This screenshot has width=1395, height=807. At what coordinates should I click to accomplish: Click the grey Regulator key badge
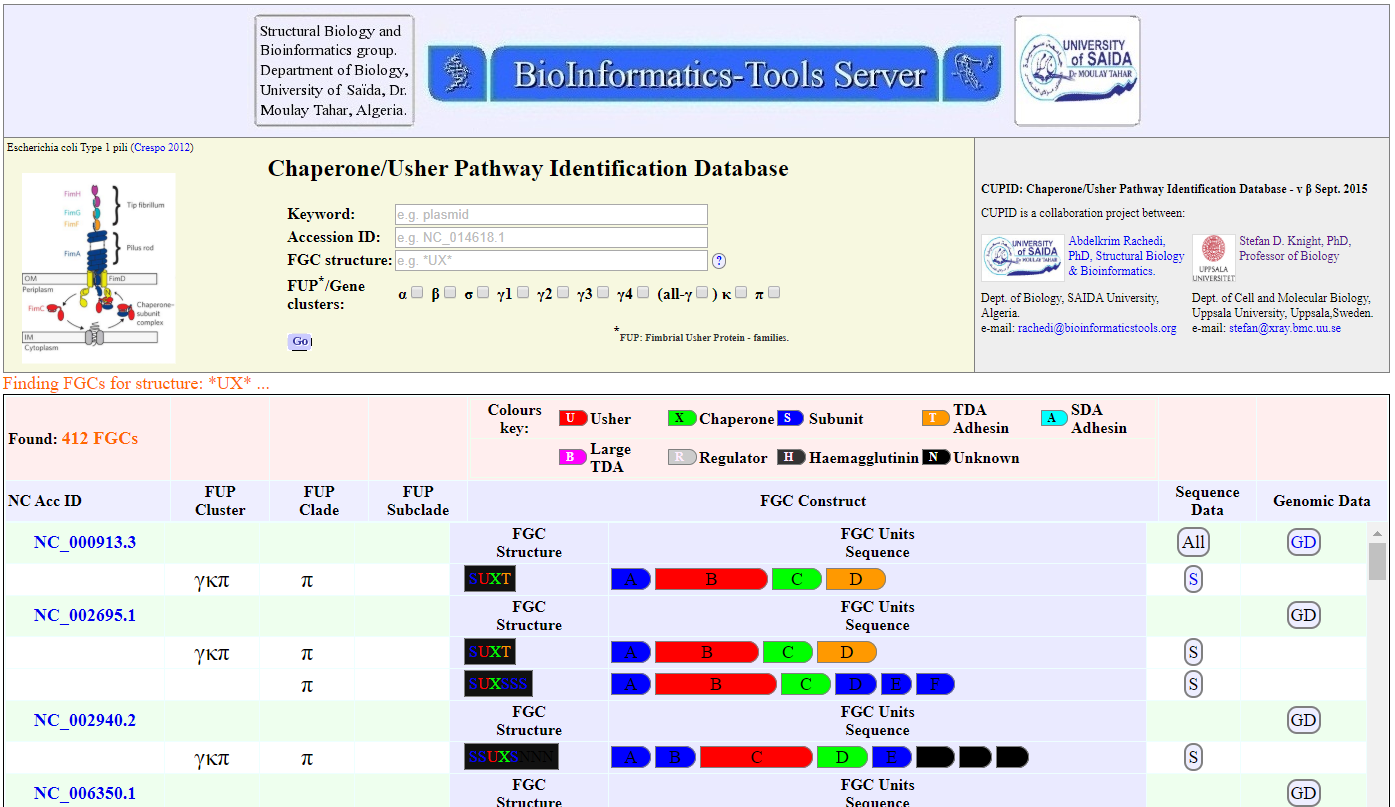pyautogui.click(x=682, y=458)
